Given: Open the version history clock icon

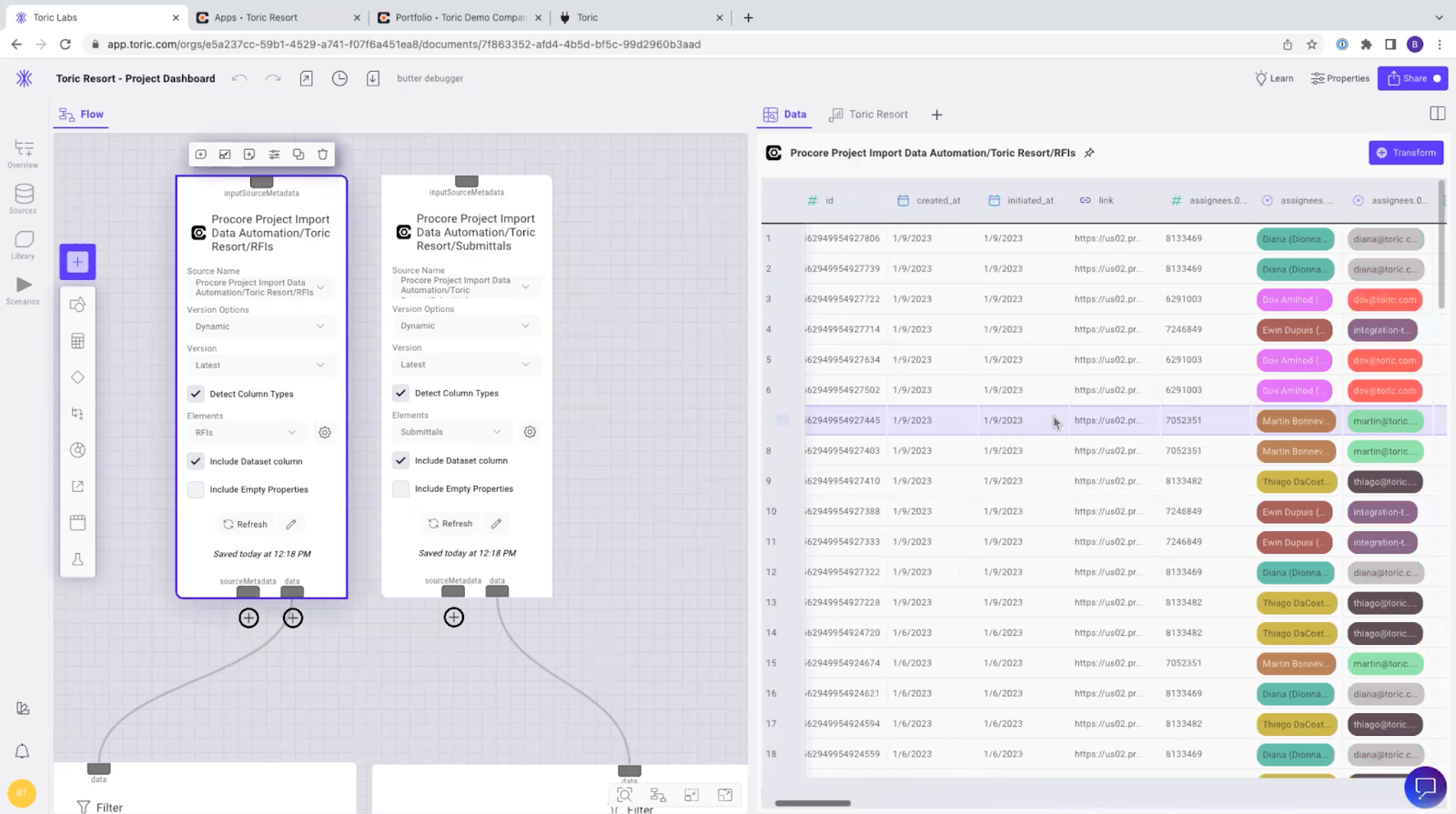Looking at the screenshot, I should click(339, 78).
